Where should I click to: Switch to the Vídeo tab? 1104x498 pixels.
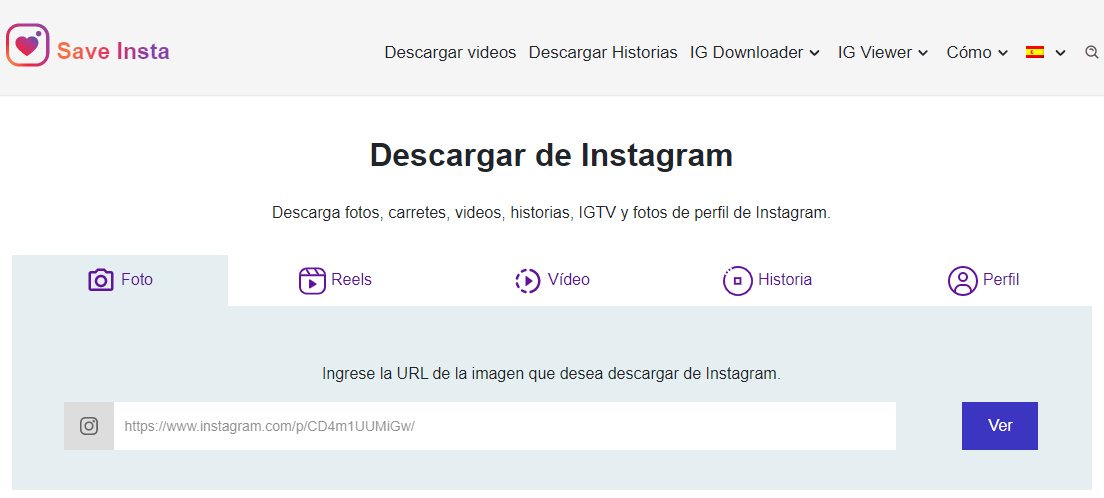click(x=552, y=280)
